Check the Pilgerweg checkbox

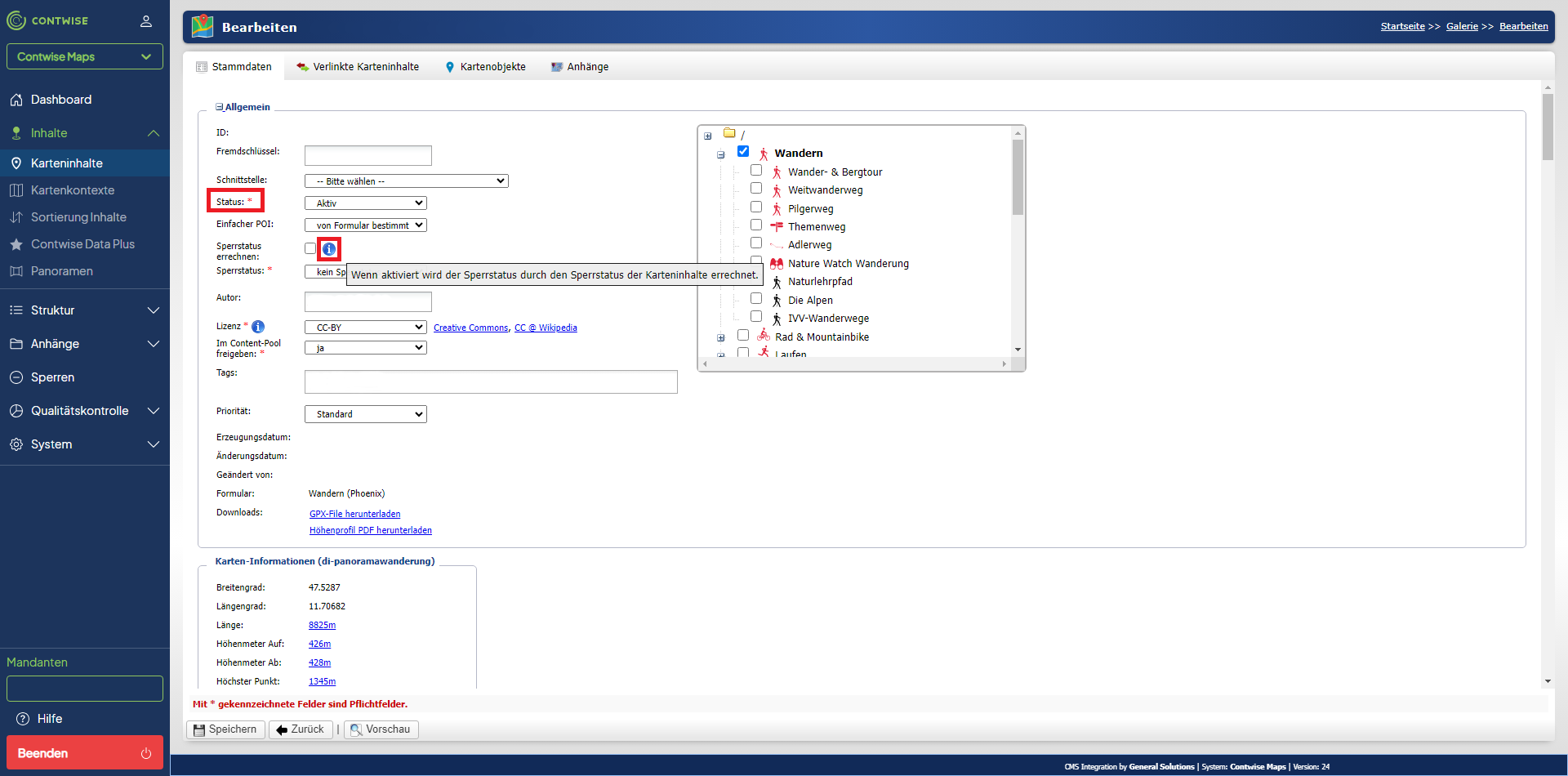pyautogui.click(x=756, y=207)
